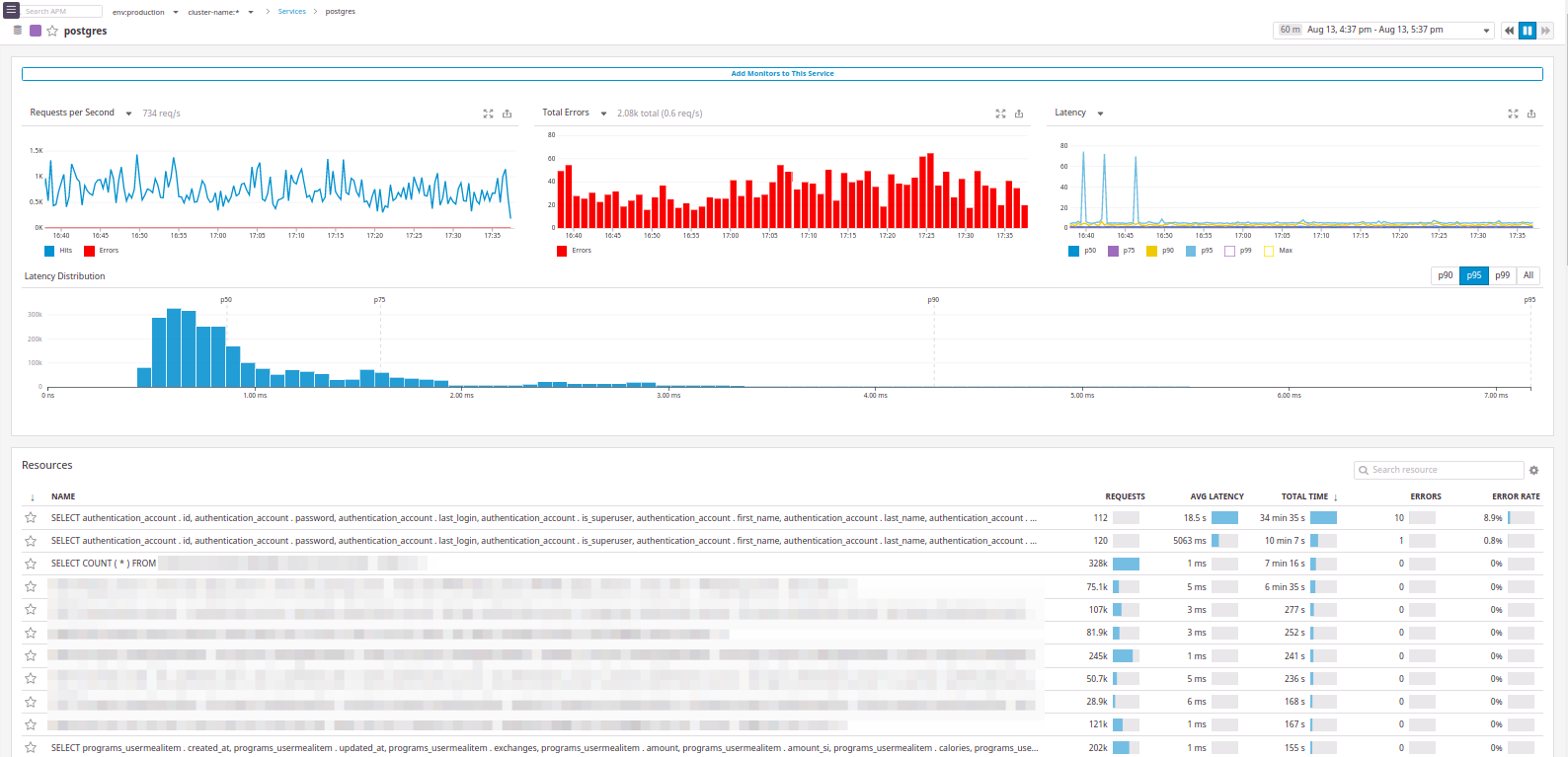1568x757 pixels.
Task: Pause live graph updates
Action: pos(1528,31)
